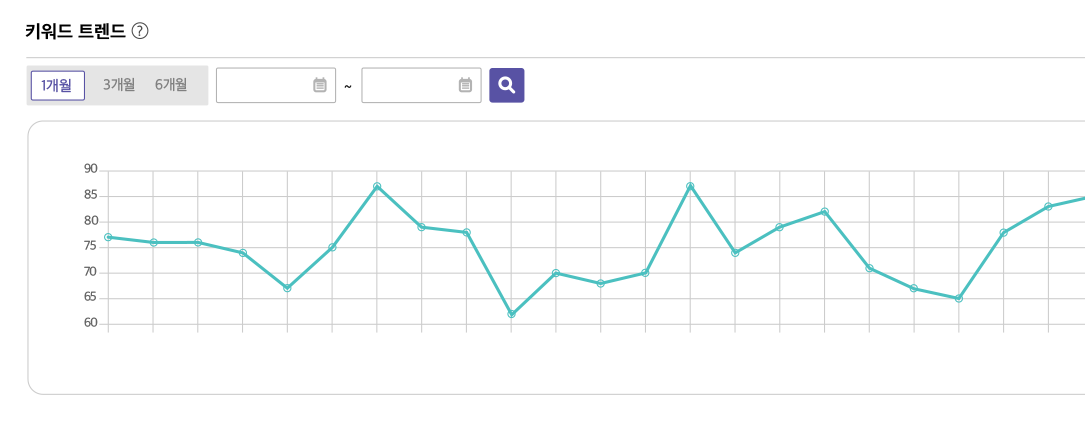Click the purple magnifier search button
Image resolution: width=1085 pixels, height=425 pixels.
[506, 85]
